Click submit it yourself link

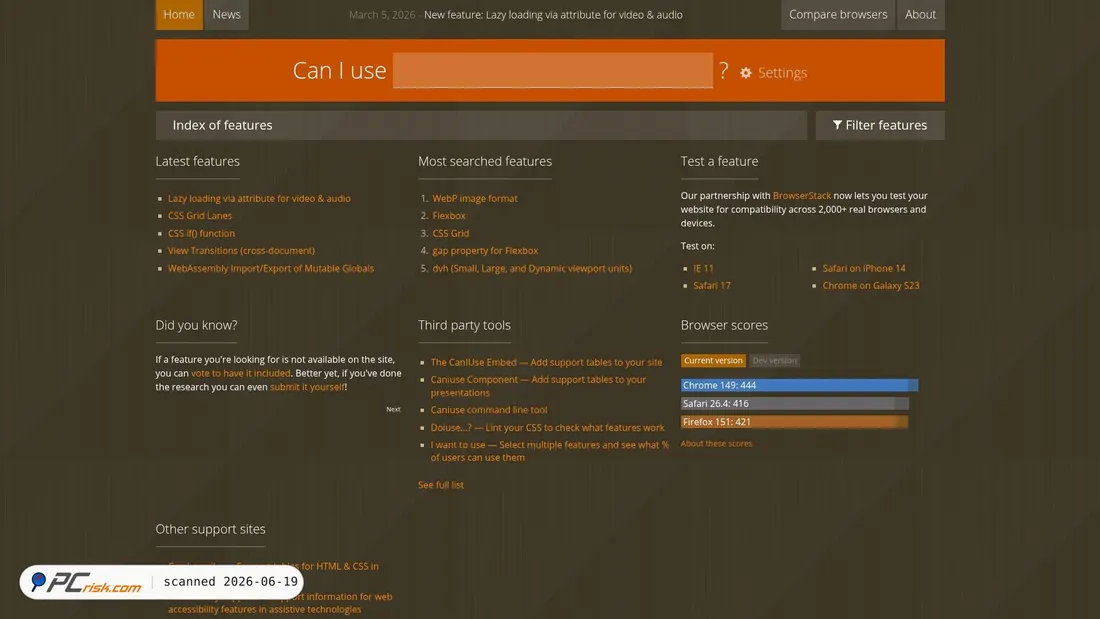[x=307, y=387]
